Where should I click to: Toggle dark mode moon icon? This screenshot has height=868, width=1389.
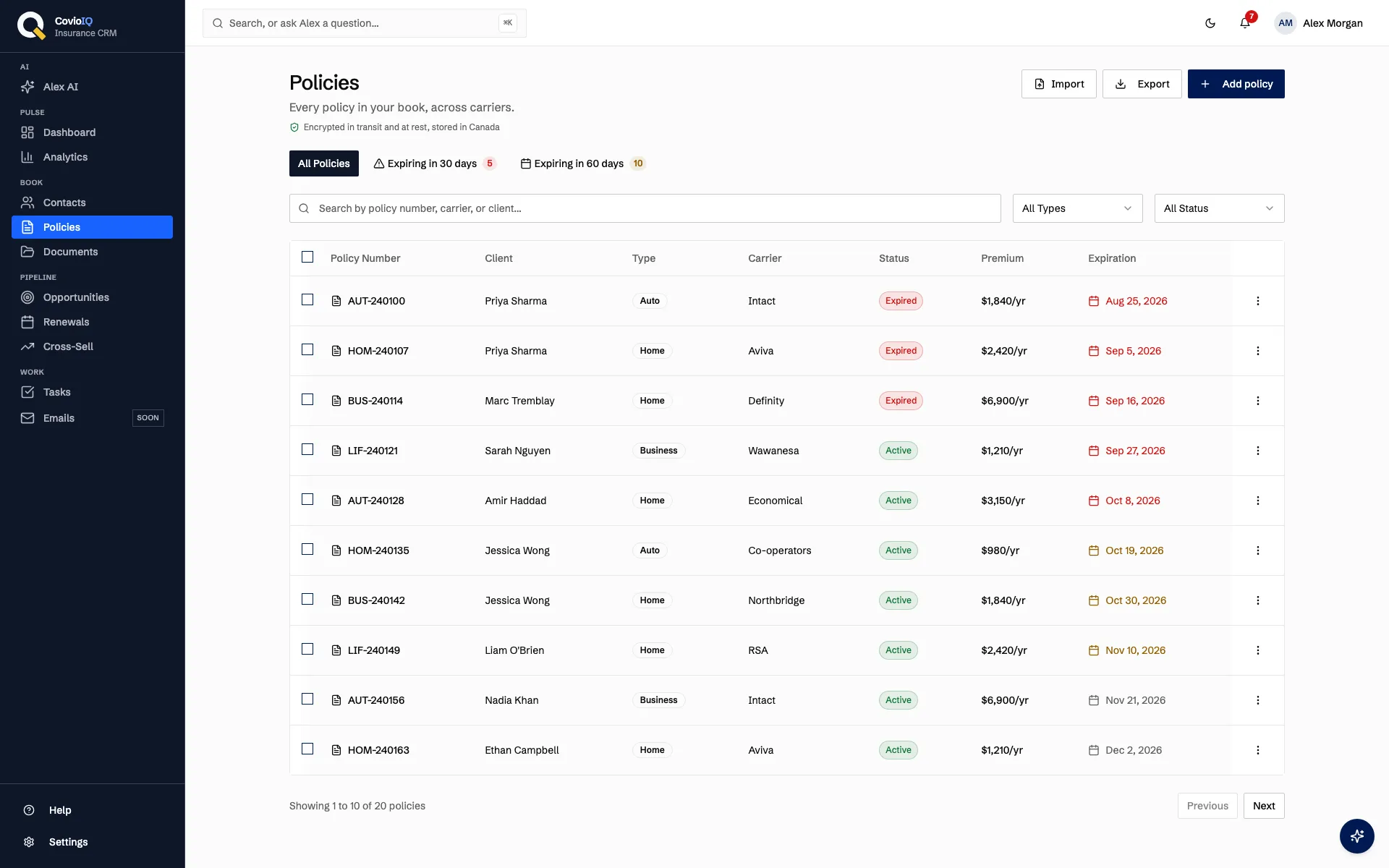pos(1210,23)
